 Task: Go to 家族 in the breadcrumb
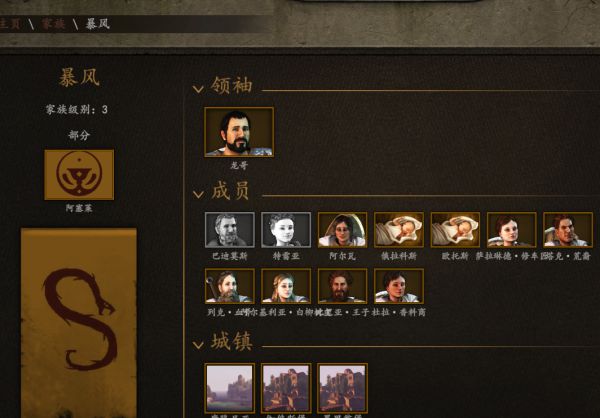pos(53,24)
